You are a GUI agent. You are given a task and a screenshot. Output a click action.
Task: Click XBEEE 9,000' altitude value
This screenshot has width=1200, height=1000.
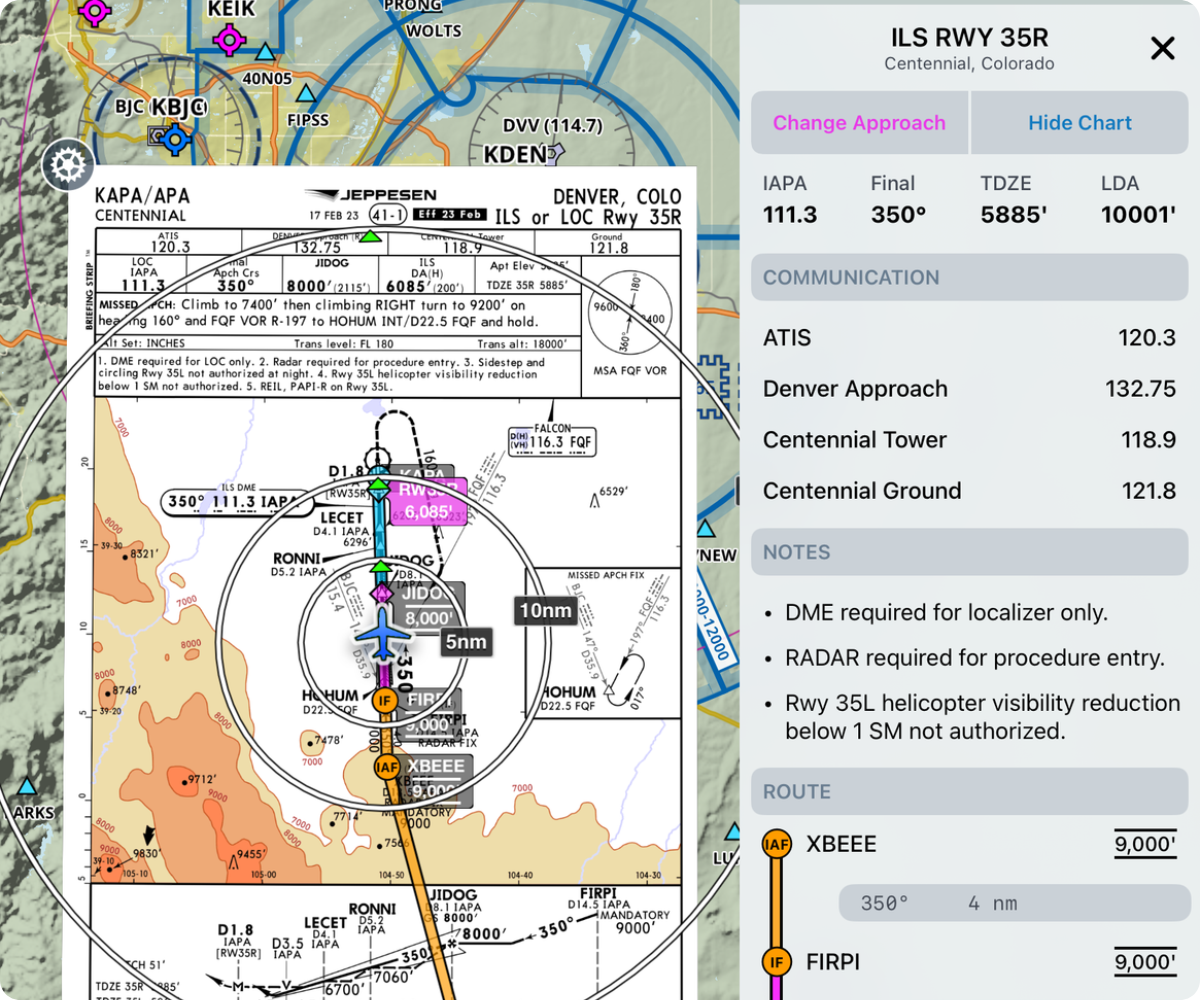coord(1146,845)
